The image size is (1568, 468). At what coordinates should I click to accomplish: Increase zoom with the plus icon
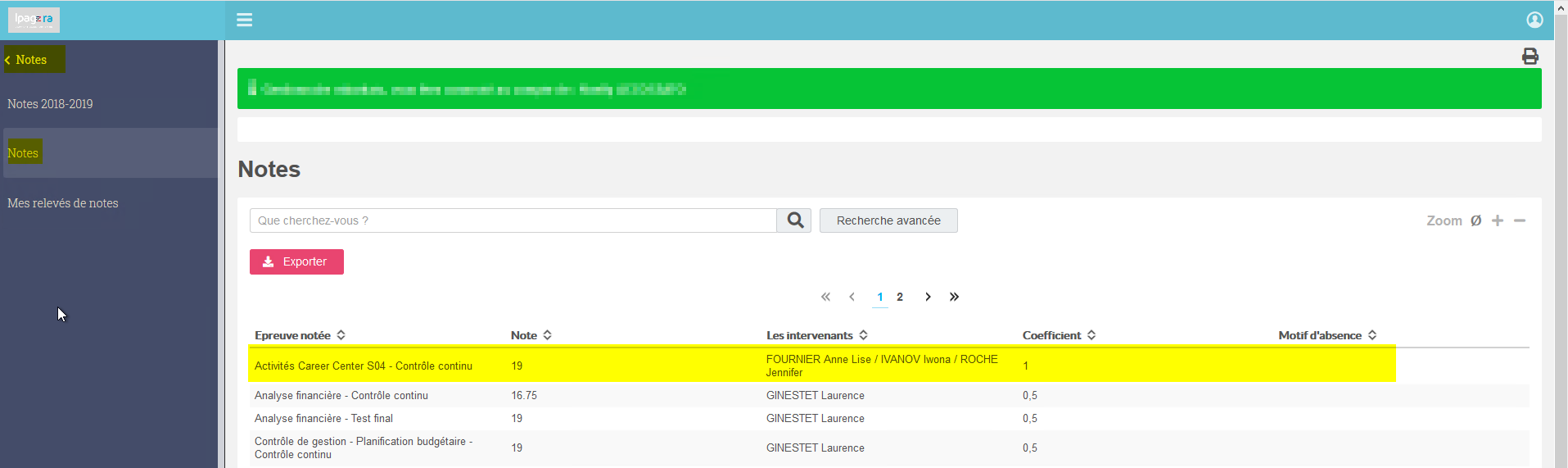1498,220
